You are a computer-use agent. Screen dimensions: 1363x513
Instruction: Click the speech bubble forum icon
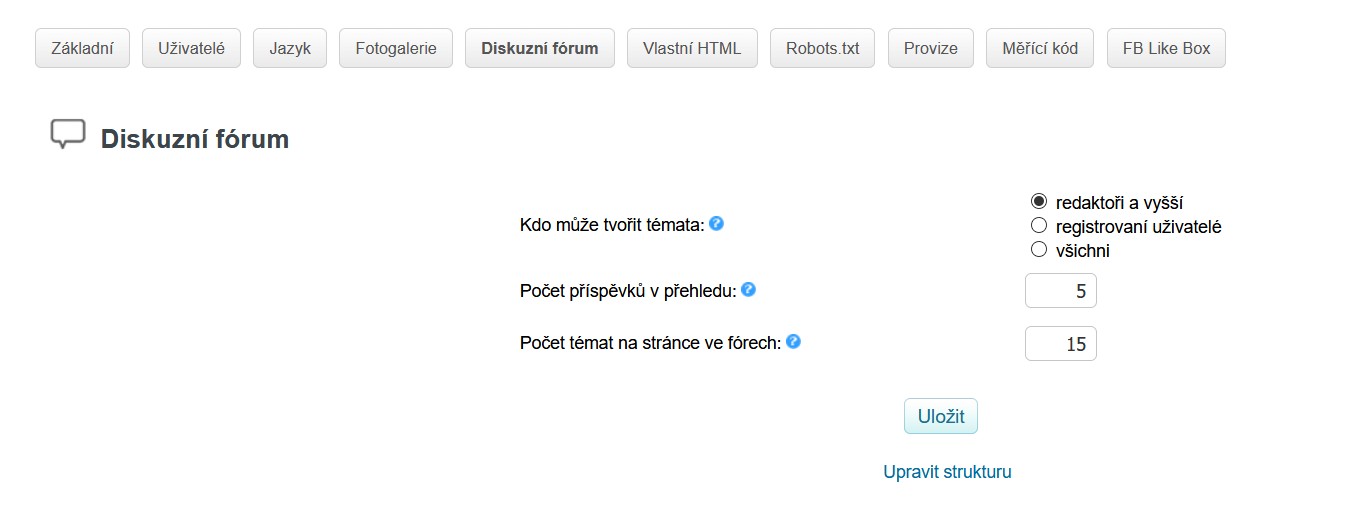point(67,135)
